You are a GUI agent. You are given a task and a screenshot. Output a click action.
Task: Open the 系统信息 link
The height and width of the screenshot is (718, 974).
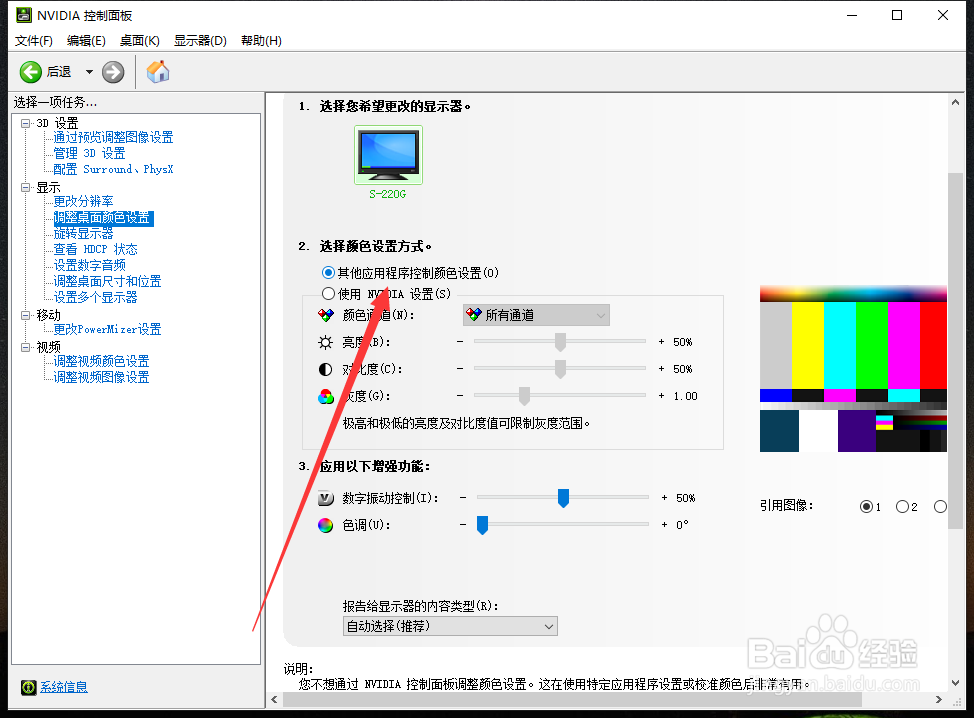[64, 687]
